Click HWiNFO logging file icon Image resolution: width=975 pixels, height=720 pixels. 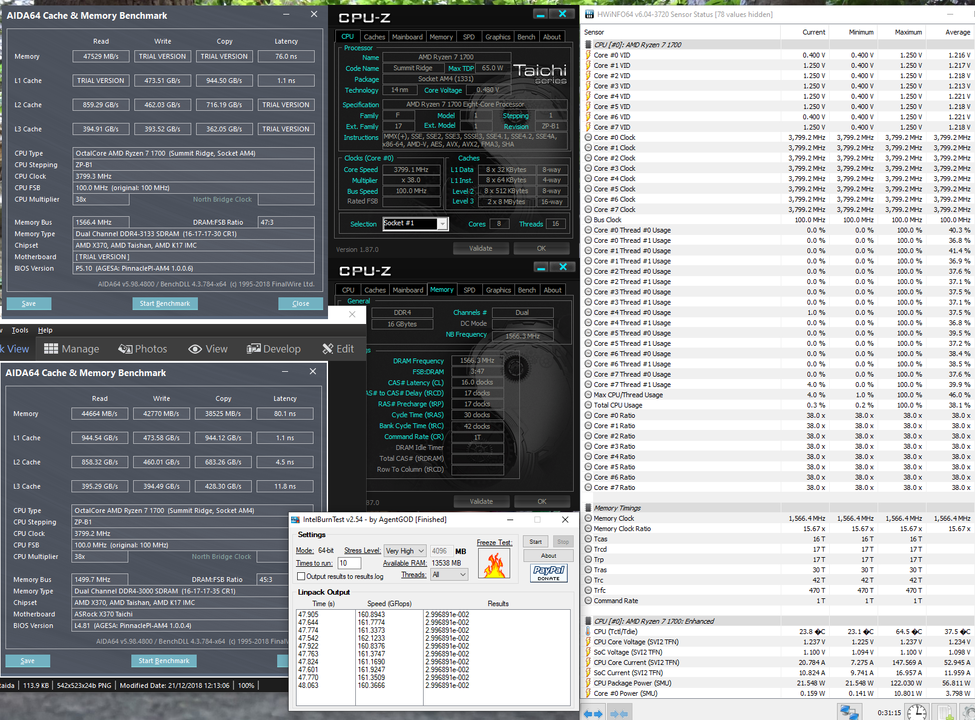point(945,713)
